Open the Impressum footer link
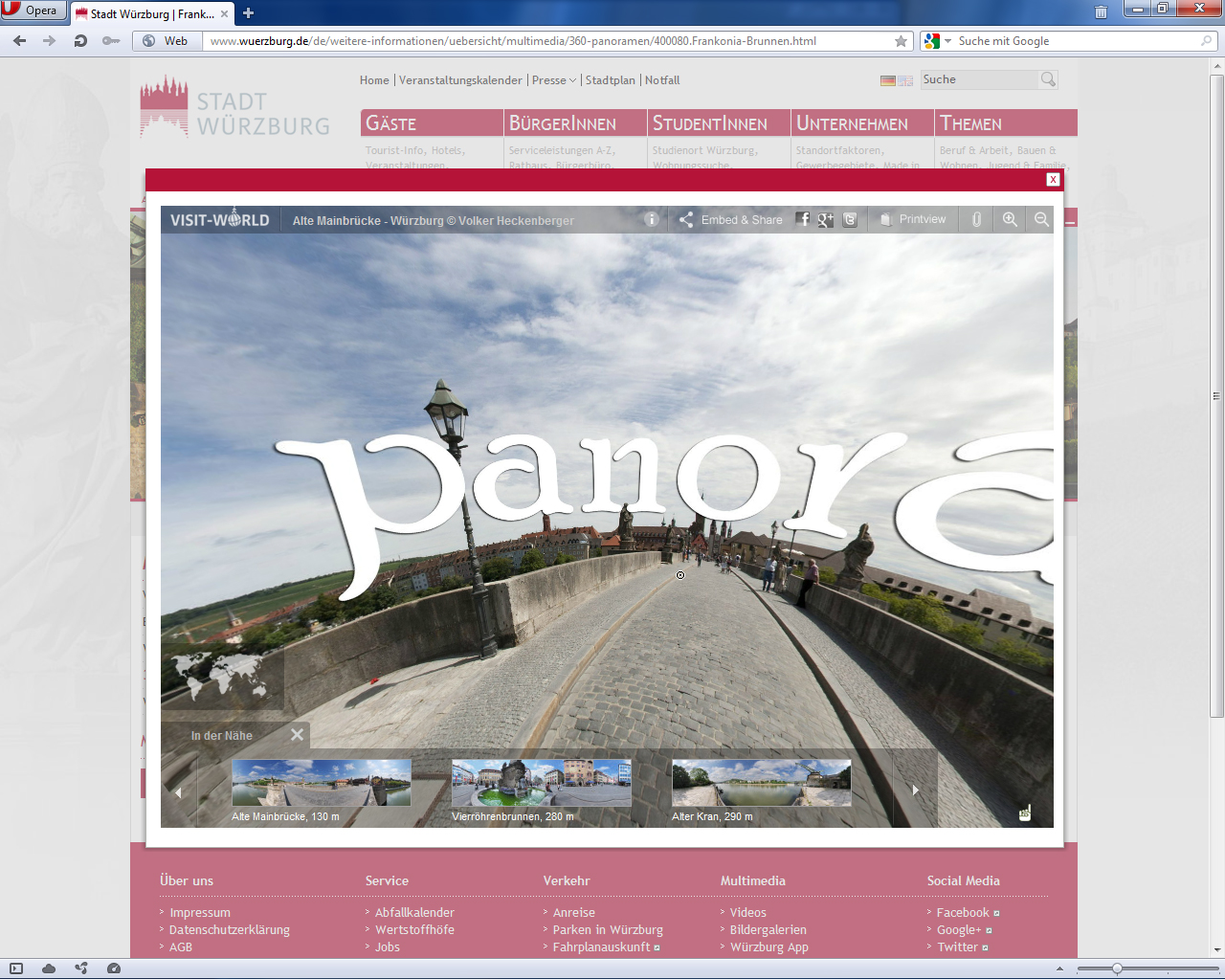Screen dimensions: 1225x980 [x=200, y=913]
